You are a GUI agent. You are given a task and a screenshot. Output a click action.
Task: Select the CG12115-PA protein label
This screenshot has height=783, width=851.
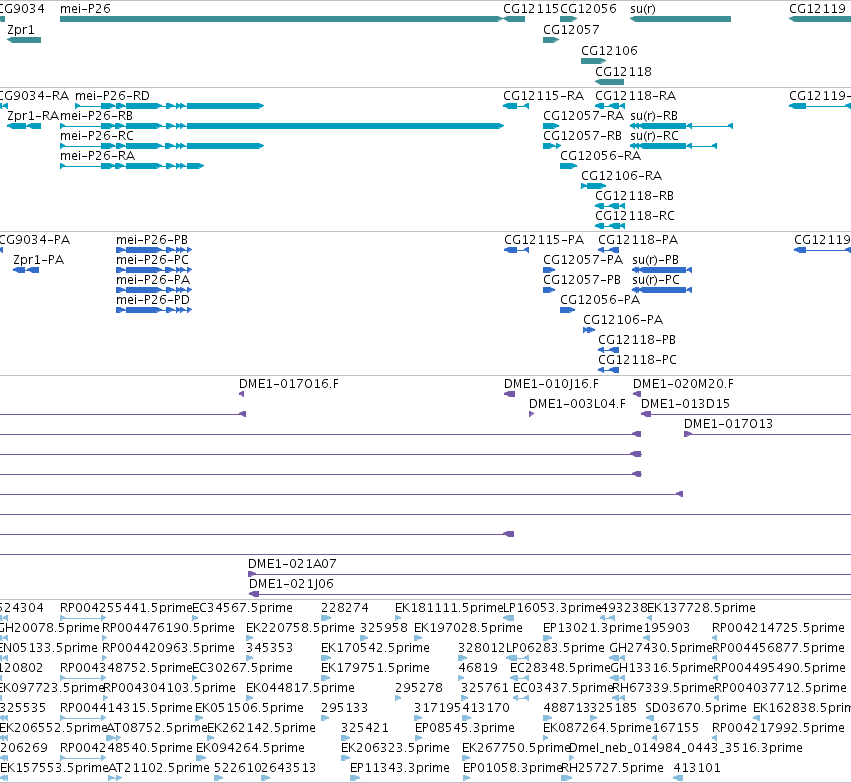(544, 240)
